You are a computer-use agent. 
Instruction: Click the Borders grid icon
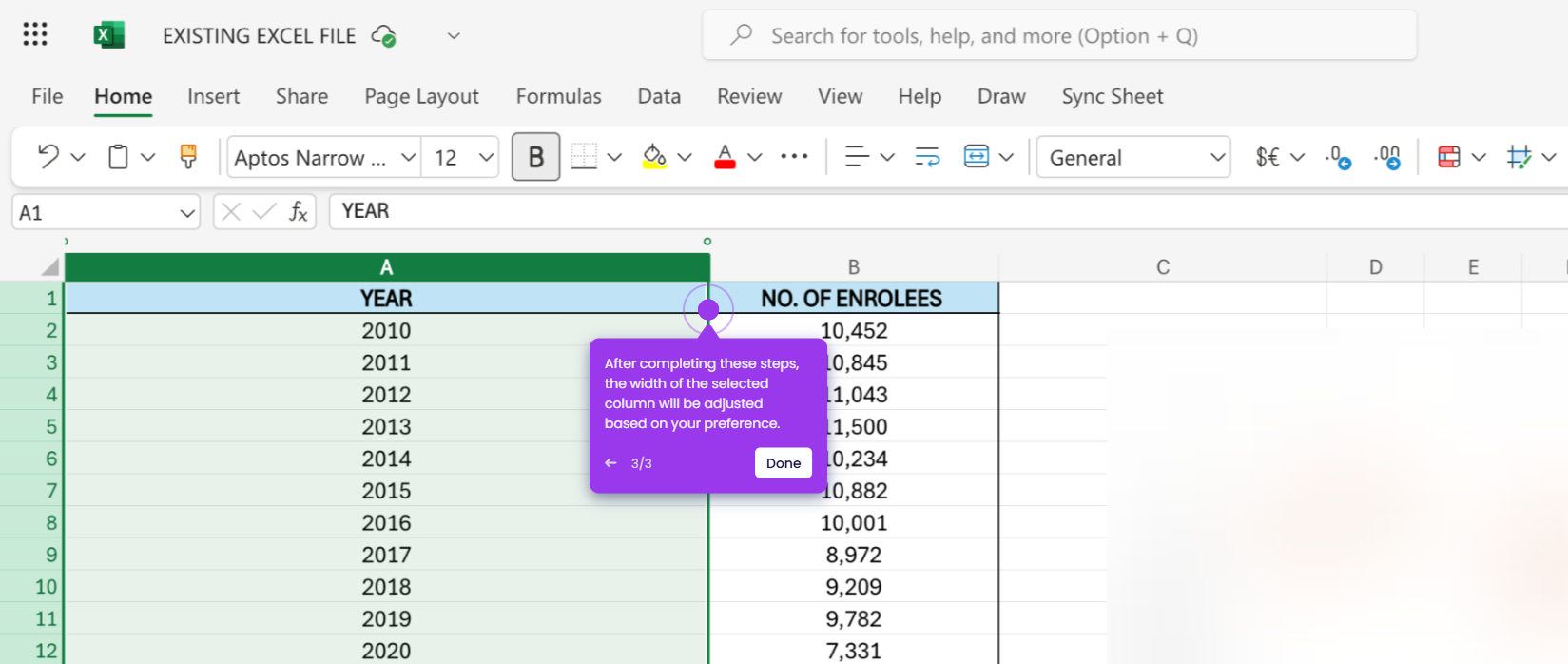[x=584, y=157]
